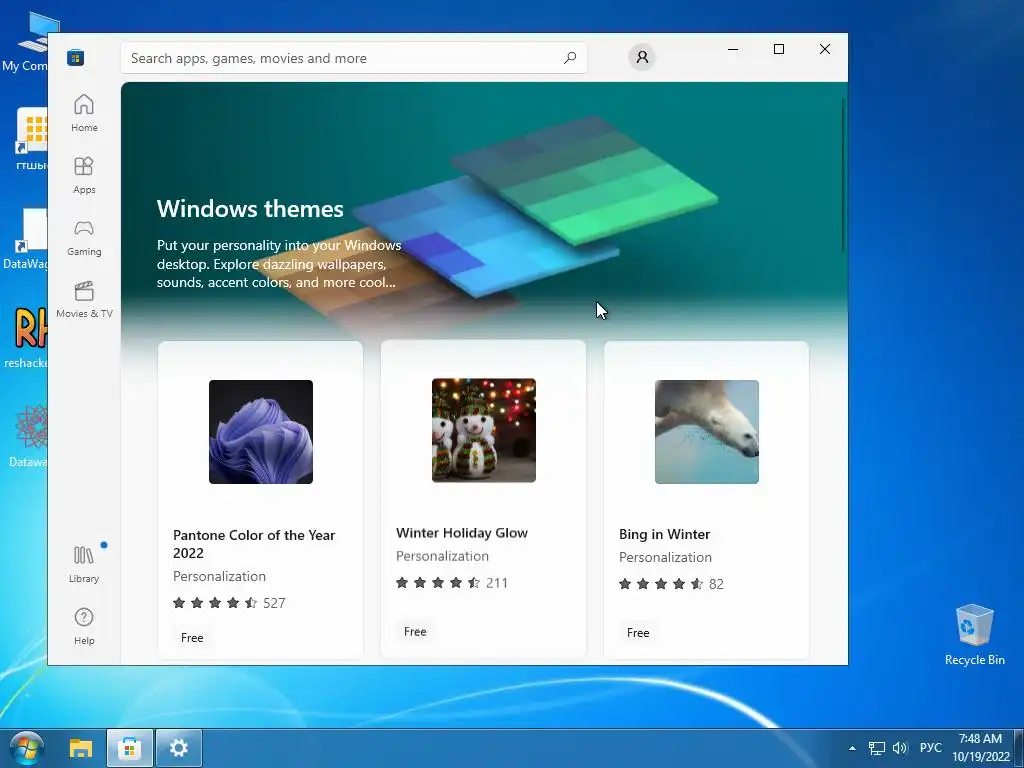
Task: Click the Bing in Winter title
Action: [664, 534]
